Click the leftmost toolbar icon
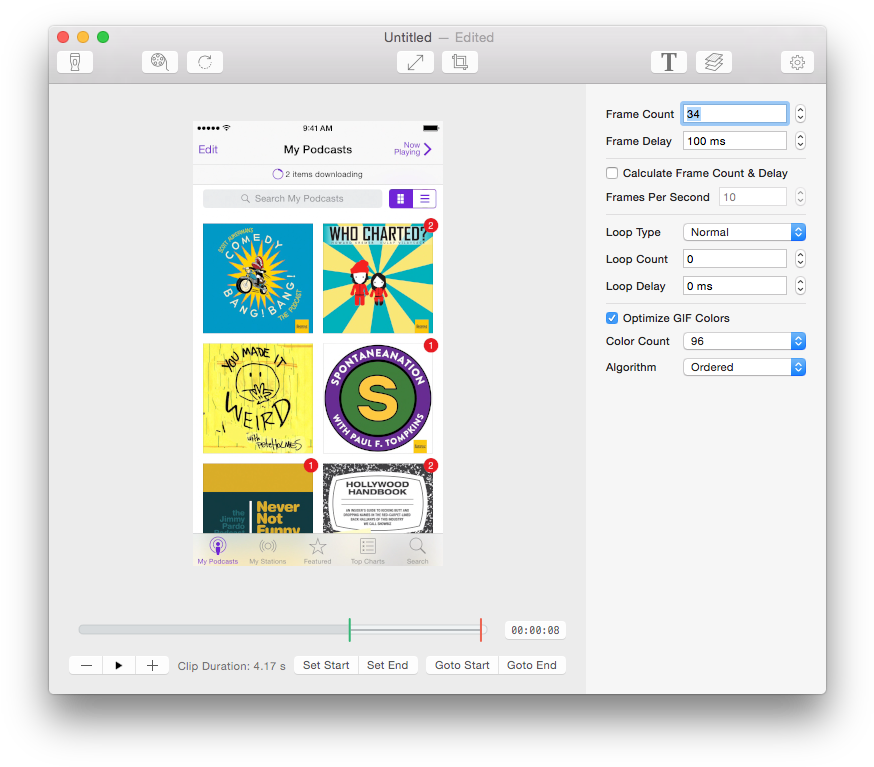 point(75,62)
